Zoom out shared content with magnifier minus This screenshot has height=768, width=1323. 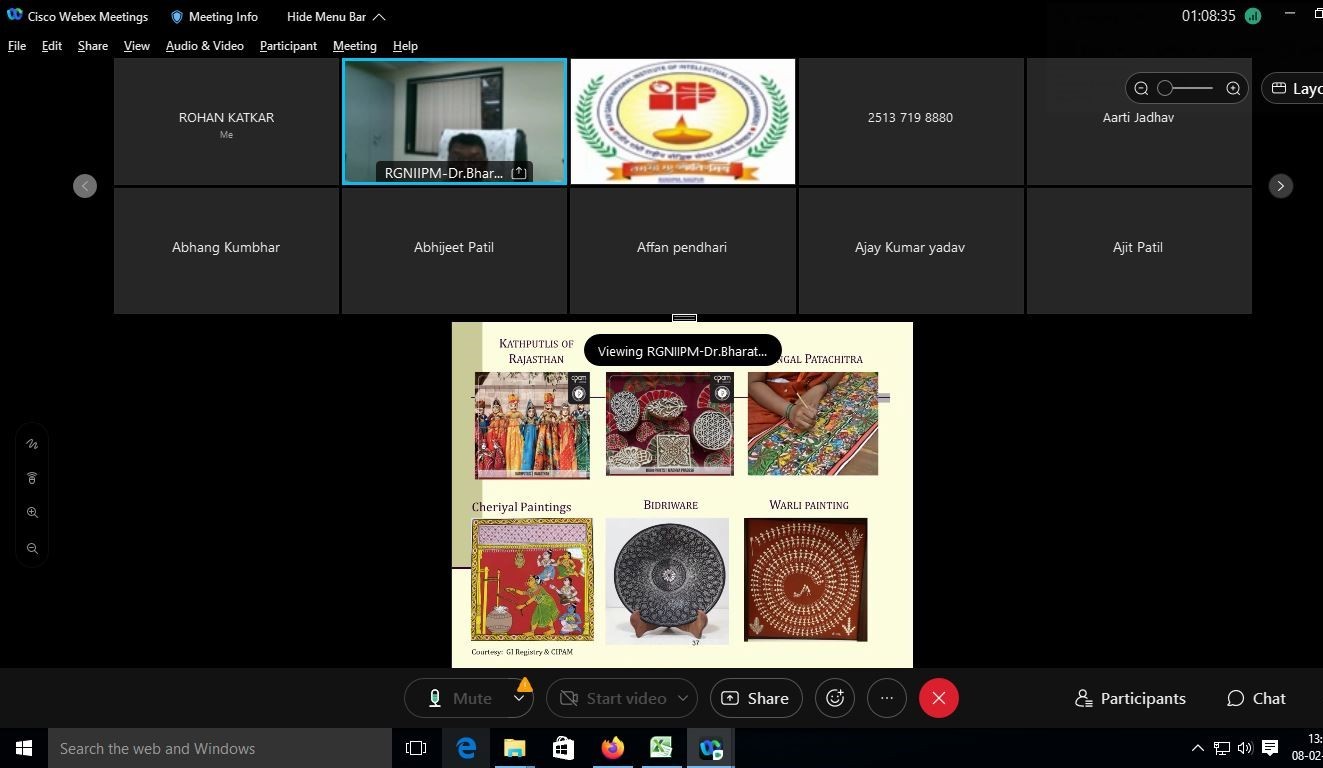[32, 548]
